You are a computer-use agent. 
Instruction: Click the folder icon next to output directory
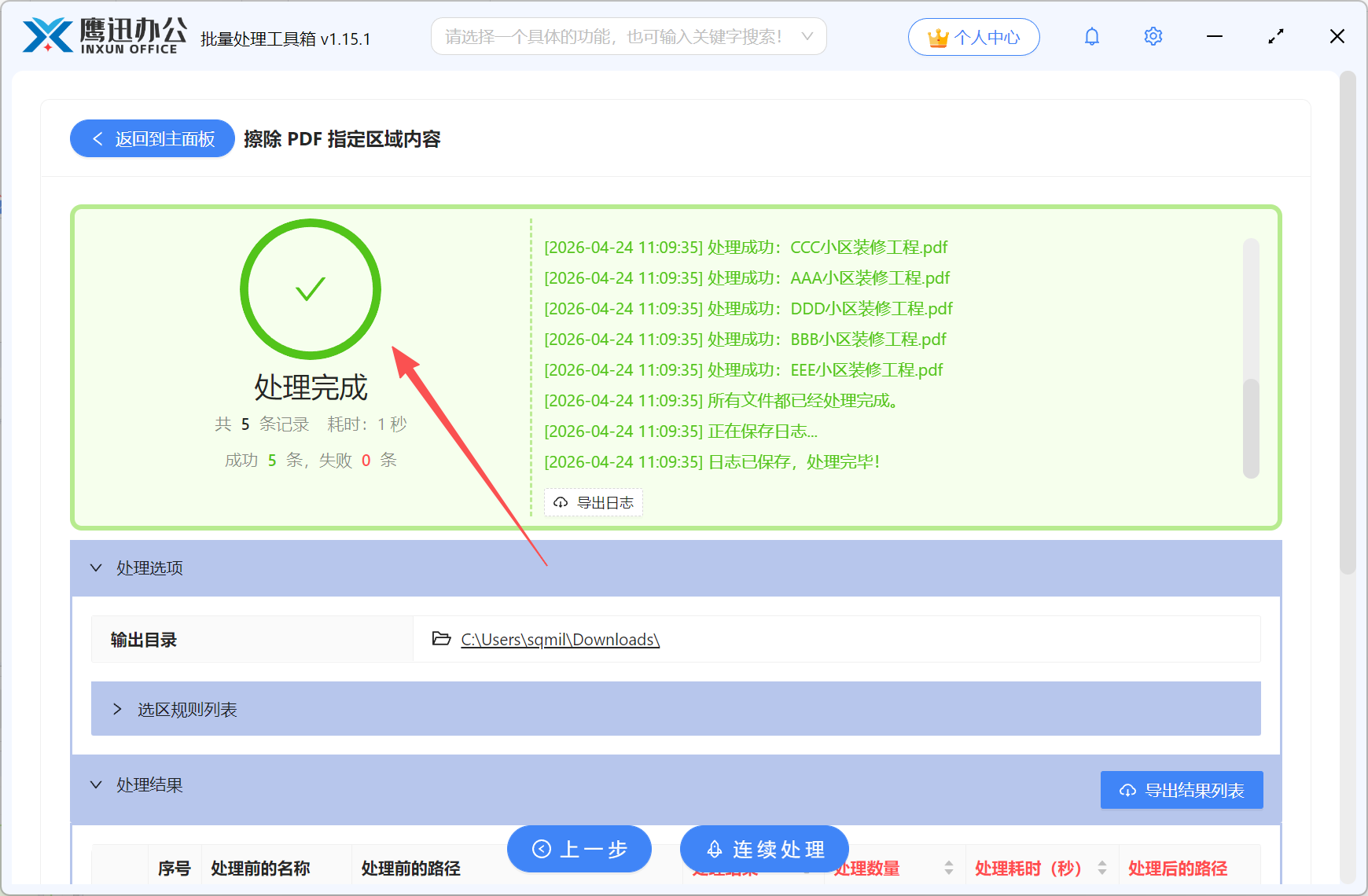pos(440,639)
